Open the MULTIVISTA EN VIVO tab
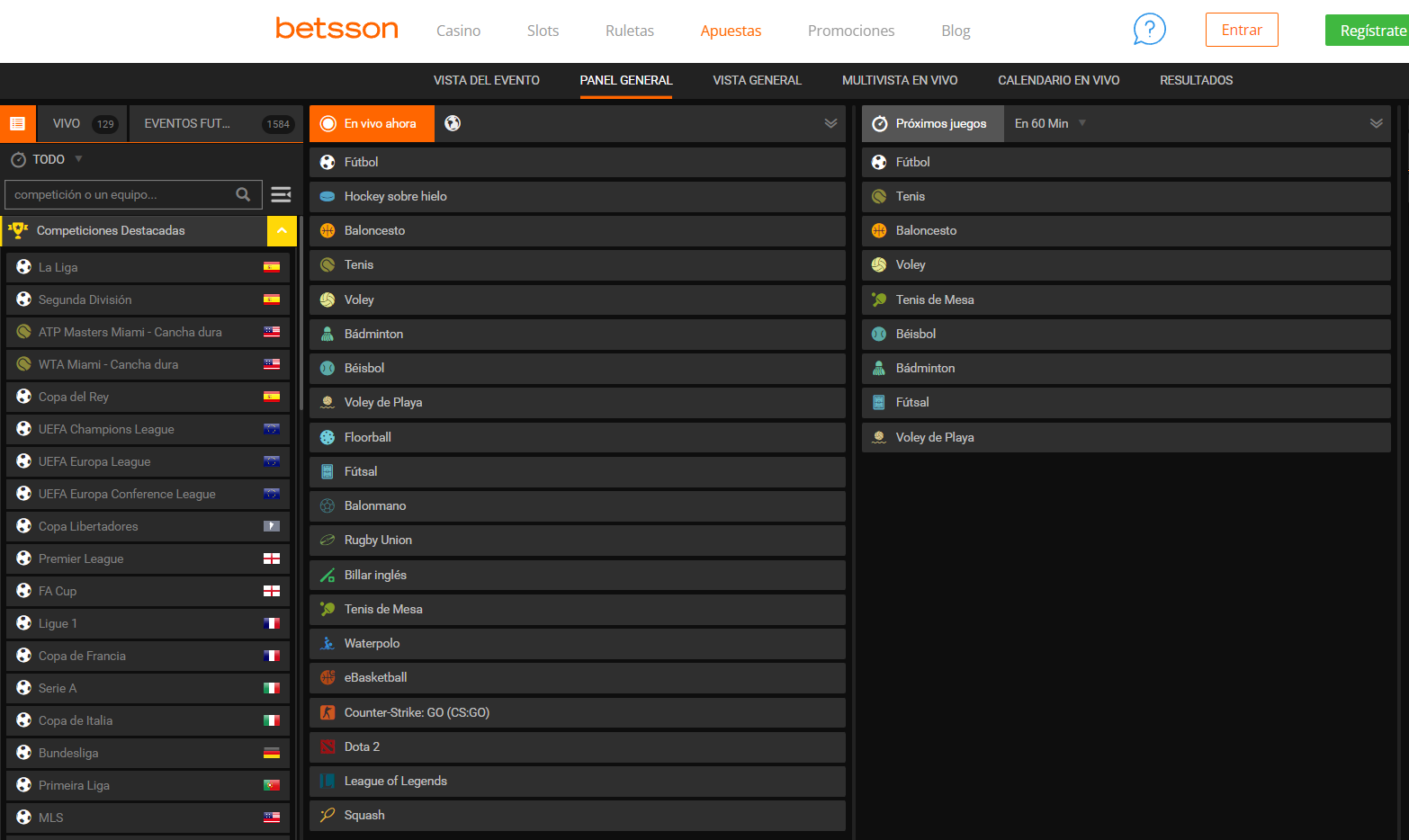Image resolution: width=1409 pixels, height=840 pixels. tap(900, 80)
